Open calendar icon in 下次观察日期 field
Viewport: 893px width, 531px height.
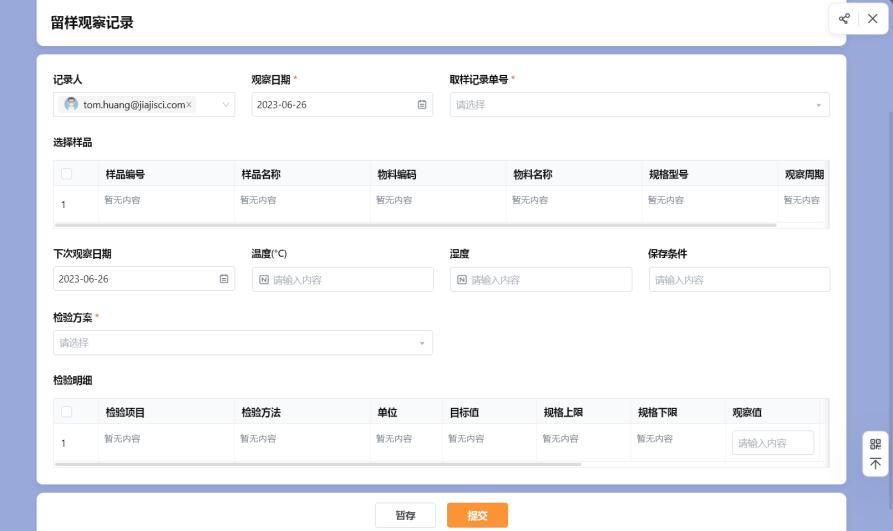click(224, 279)
